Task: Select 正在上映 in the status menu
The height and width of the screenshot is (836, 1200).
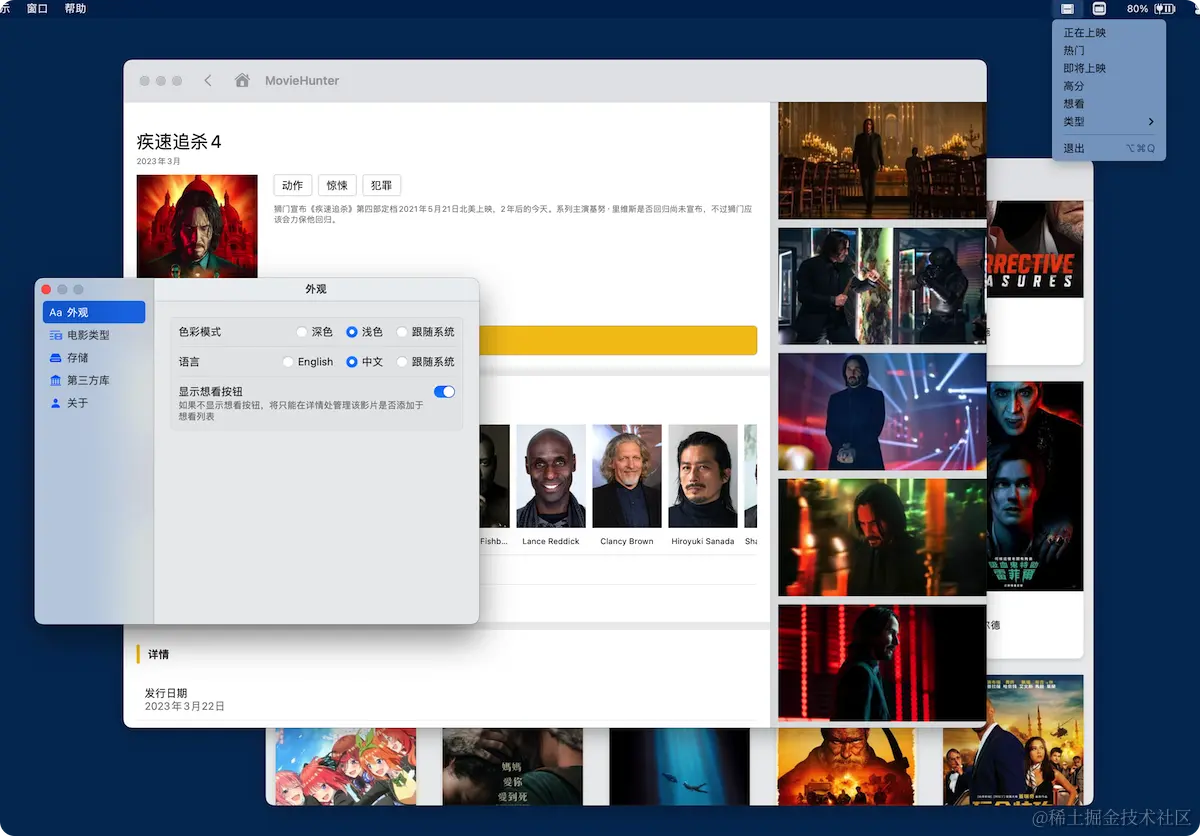Action: pos(1108,33)
